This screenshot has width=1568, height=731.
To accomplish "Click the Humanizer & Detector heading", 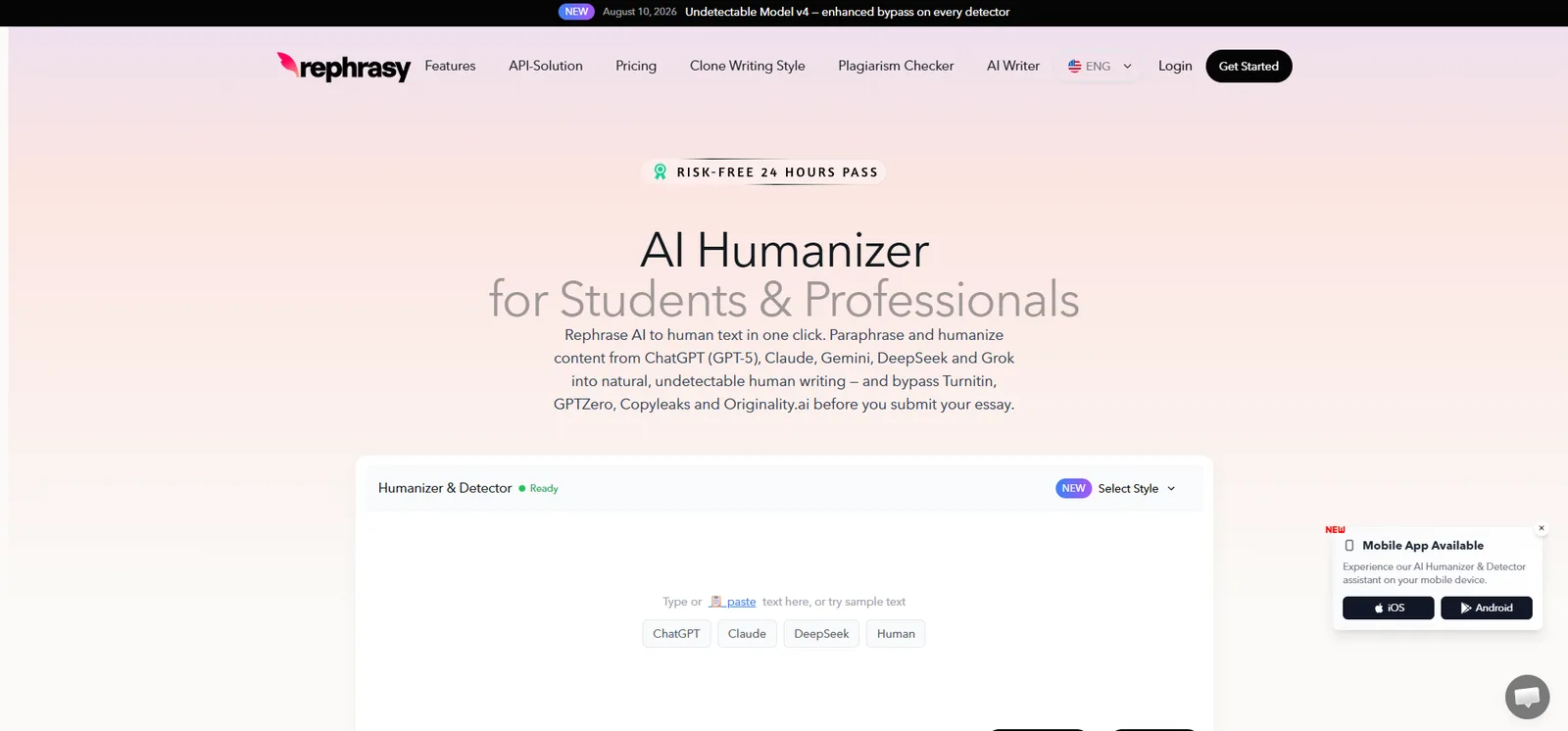I will [445, 488].
